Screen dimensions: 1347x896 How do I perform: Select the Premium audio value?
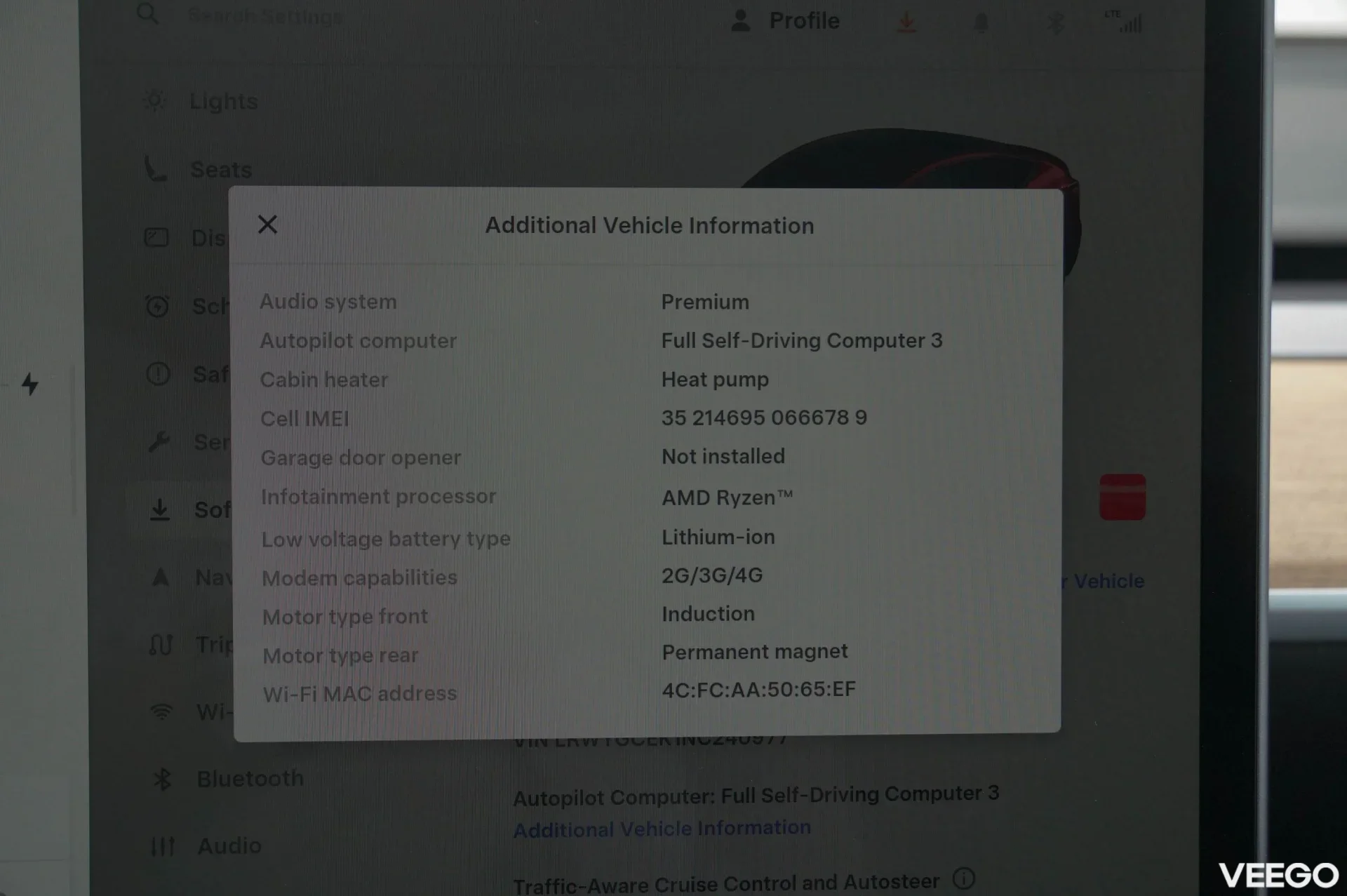pyautogui.click(x=705, y=302)
